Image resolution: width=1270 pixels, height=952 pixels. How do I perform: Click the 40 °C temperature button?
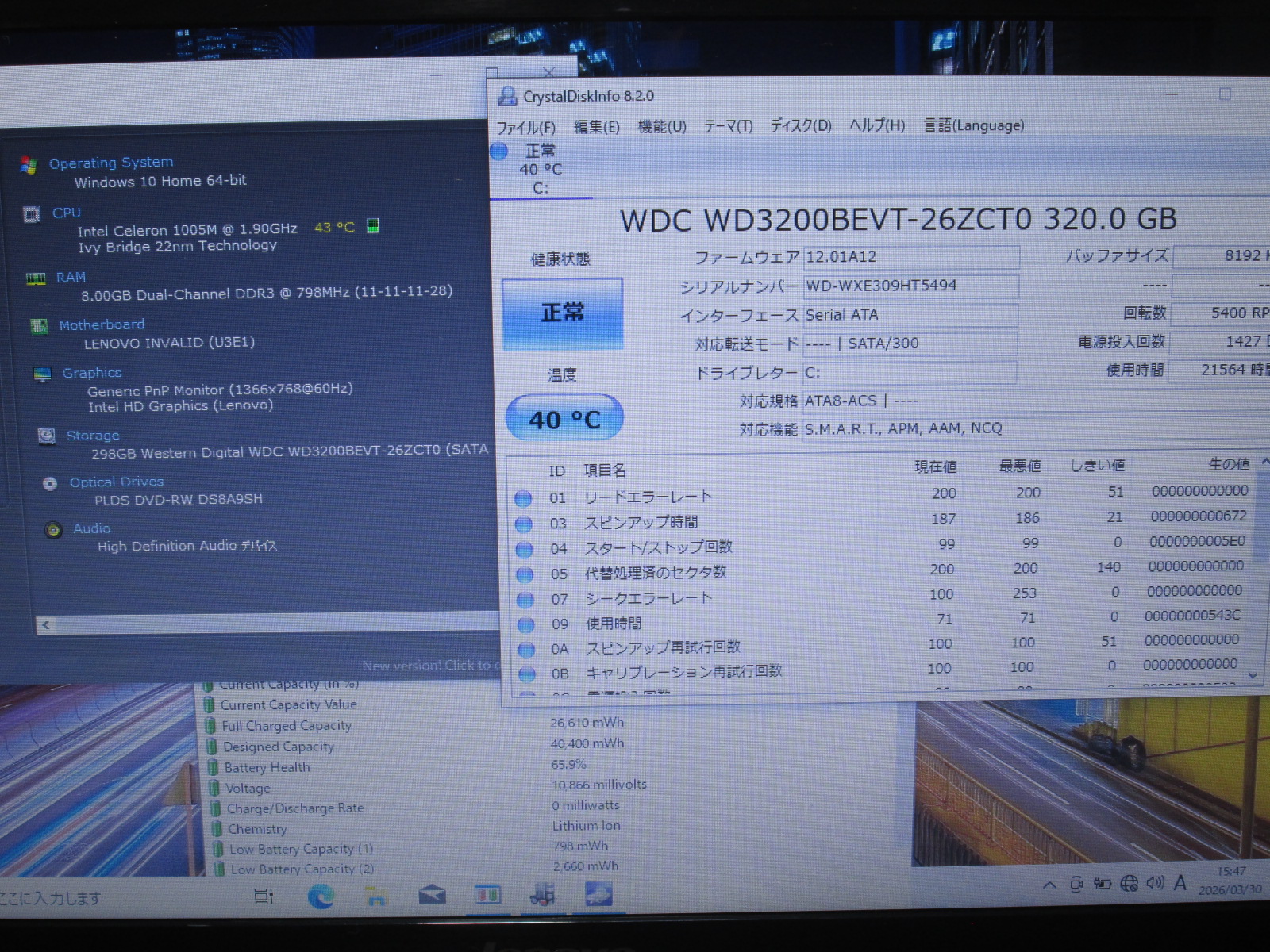[564, 418]
